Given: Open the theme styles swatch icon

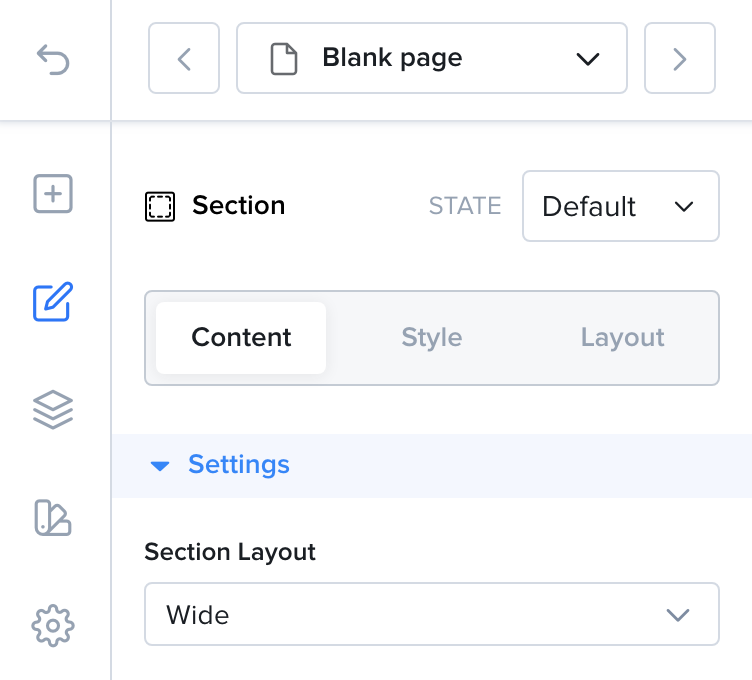Looking at the screenshot, I should pos(53,517).
